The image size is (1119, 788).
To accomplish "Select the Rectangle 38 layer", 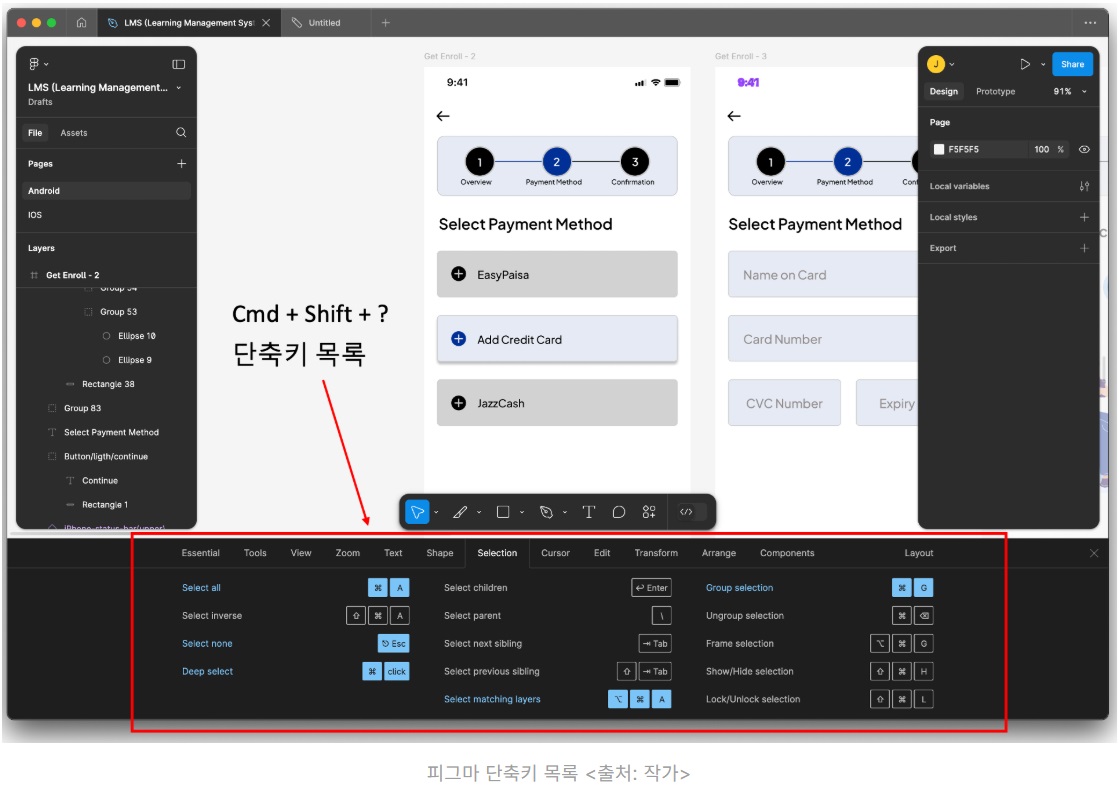I will point(107,384).
